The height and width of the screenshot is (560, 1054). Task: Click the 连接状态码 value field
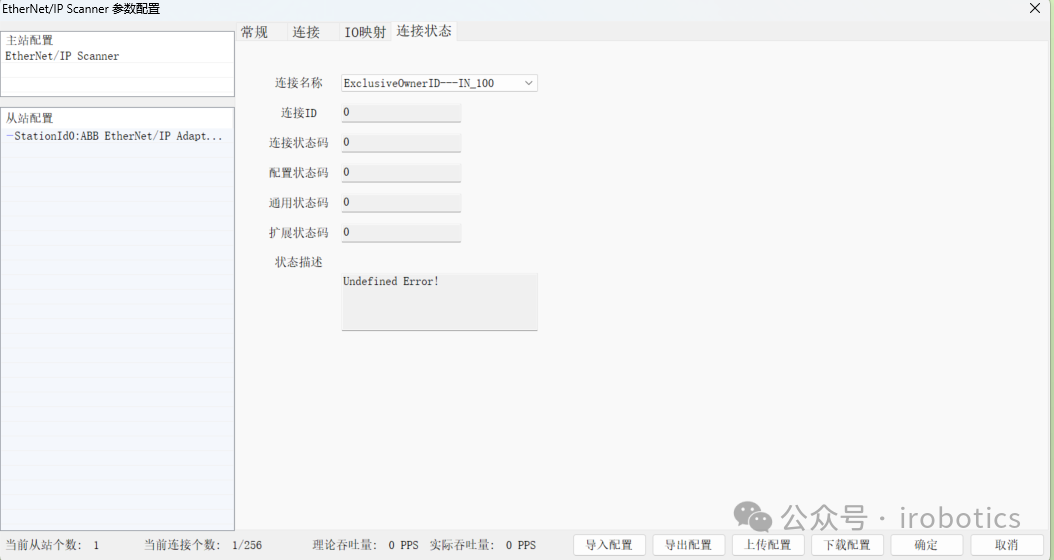[x=401, y=143]
